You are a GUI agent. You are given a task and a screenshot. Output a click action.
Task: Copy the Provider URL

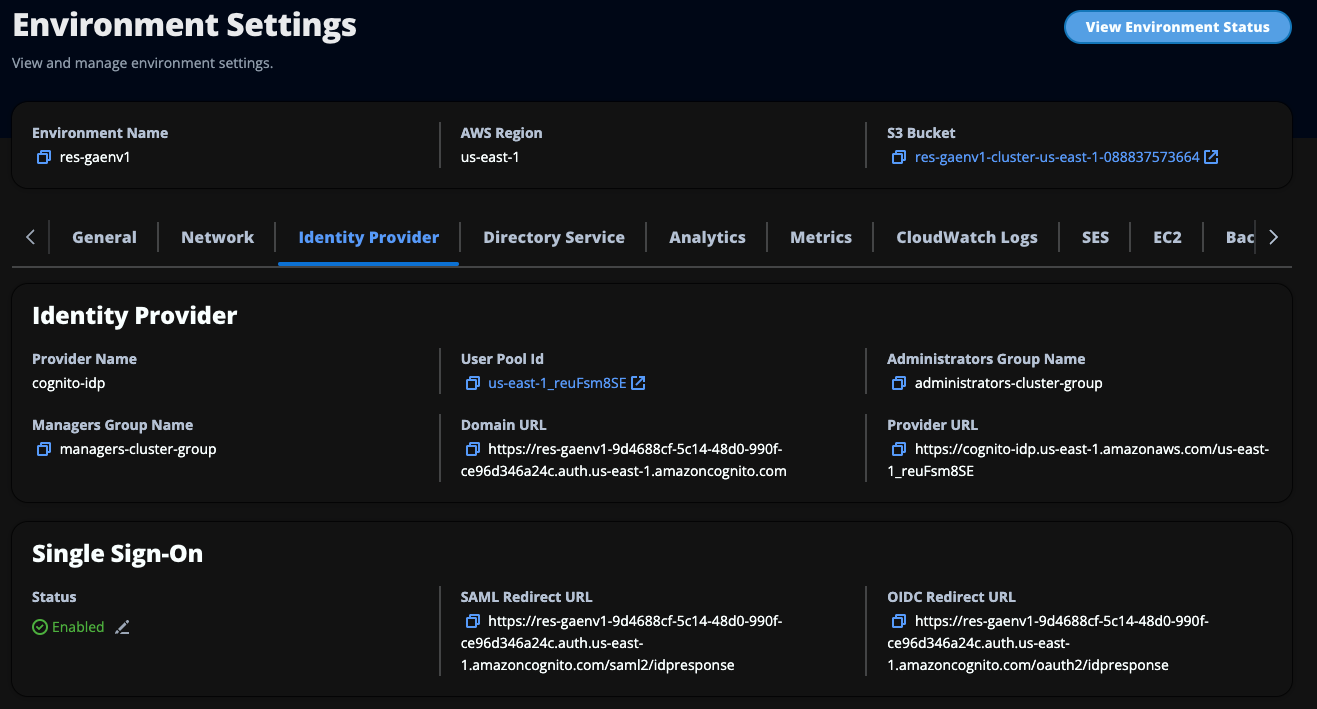[898, 449]
